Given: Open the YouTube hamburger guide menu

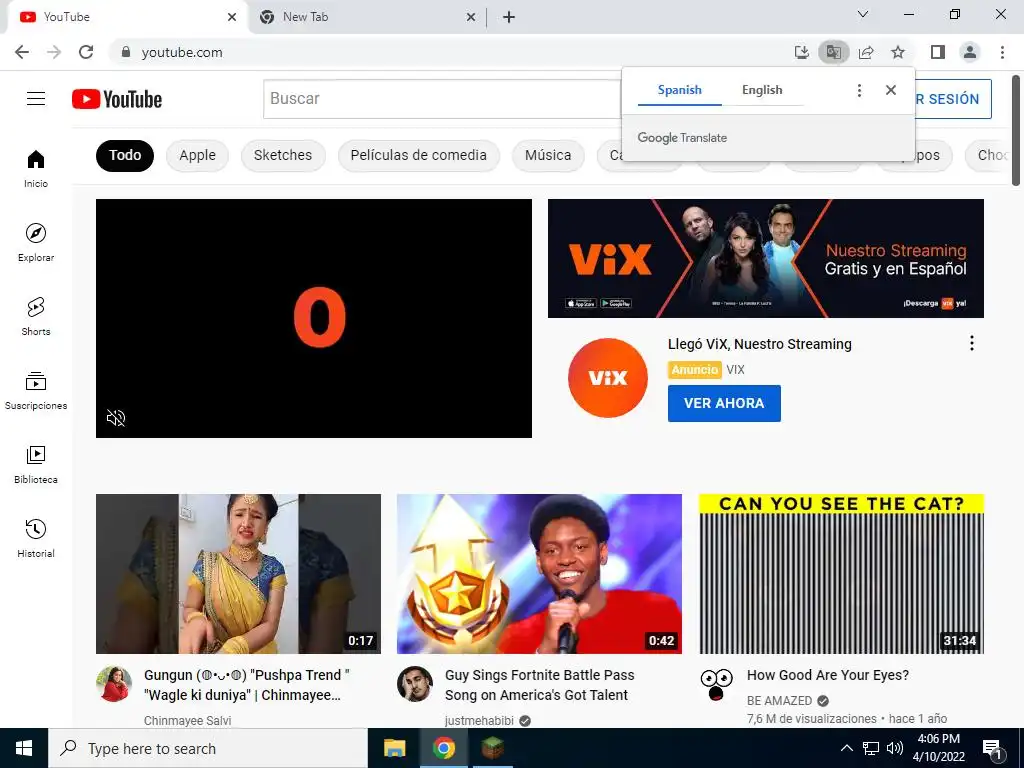Looking at the screenshot, I should click(36, 99).
